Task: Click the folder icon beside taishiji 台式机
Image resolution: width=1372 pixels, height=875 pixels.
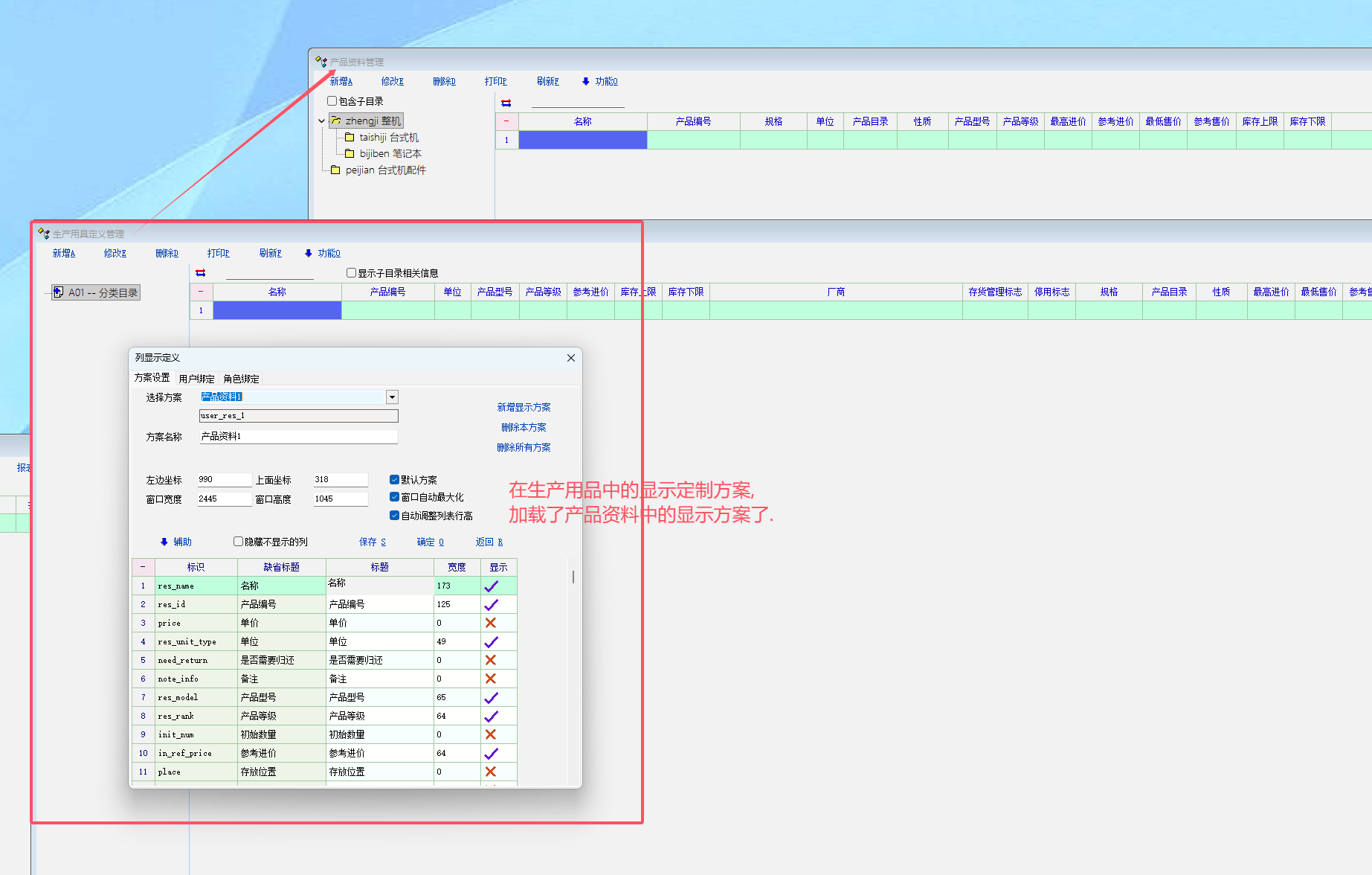Action: pos(350,137)
